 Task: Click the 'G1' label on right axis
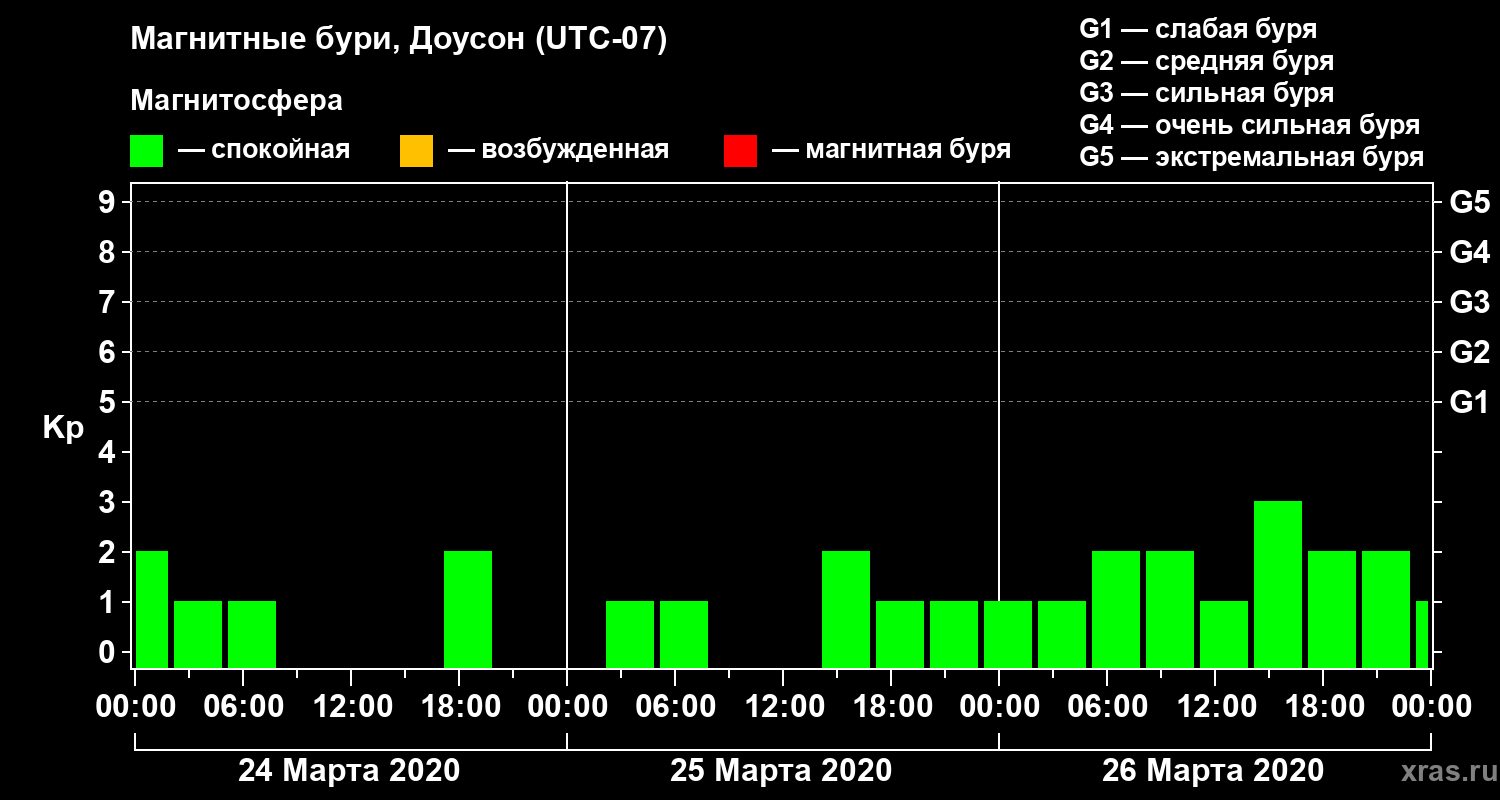point(1469,402)
